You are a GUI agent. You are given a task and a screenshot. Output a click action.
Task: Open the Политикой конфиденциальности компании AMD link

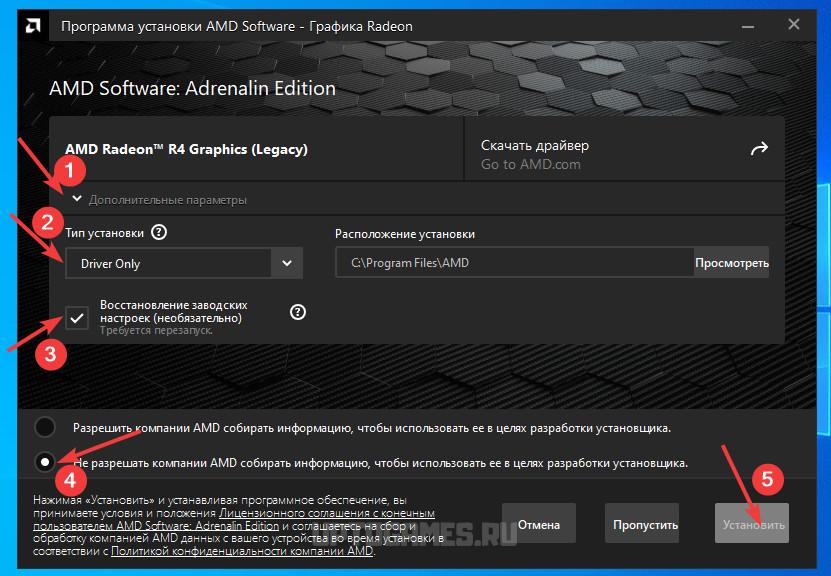[242, 551]
